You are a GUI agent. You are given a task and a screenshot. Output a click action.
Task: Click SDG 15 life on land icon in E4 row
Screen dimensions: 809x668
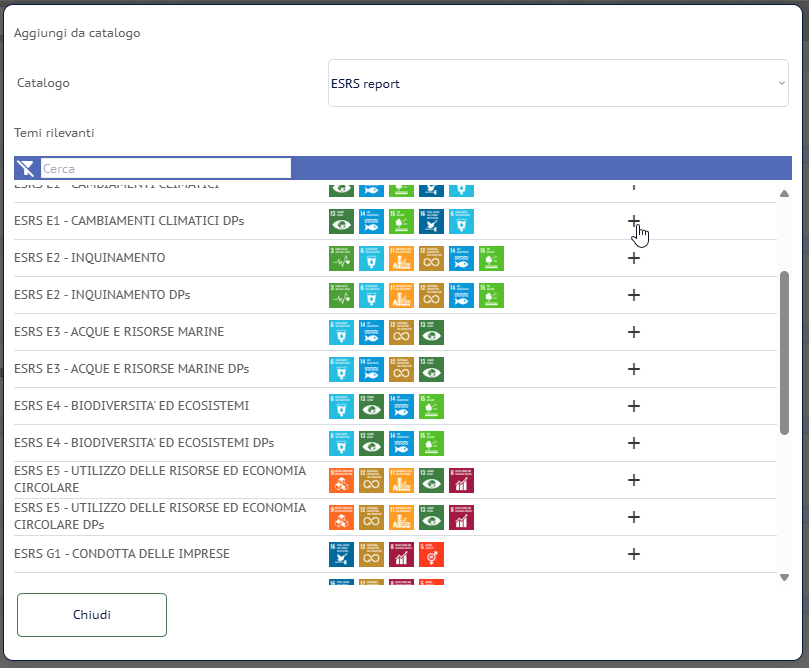pos(431,406)
